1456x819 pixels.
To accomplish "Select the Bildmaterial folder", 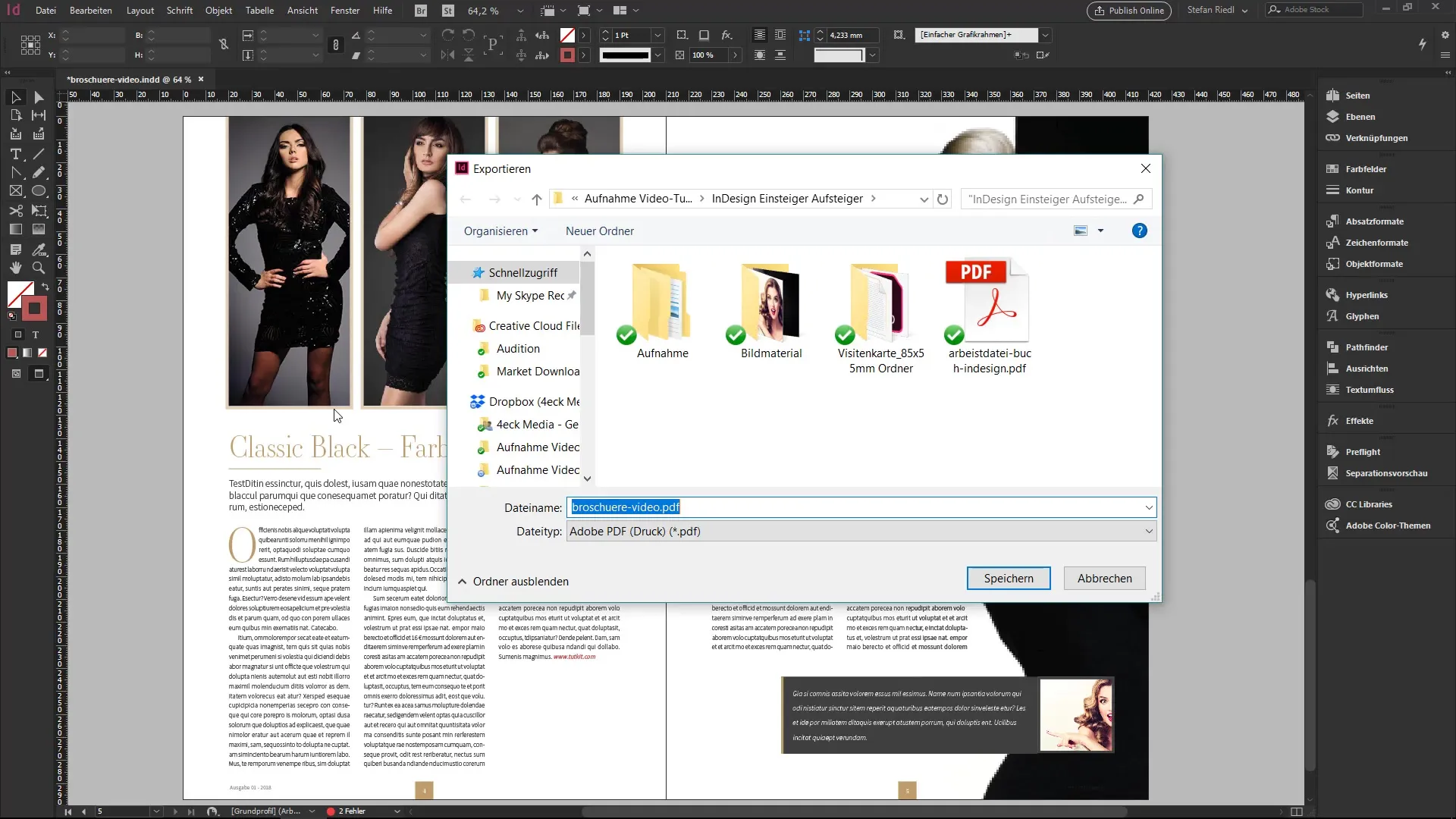I will tap(771, 312).
